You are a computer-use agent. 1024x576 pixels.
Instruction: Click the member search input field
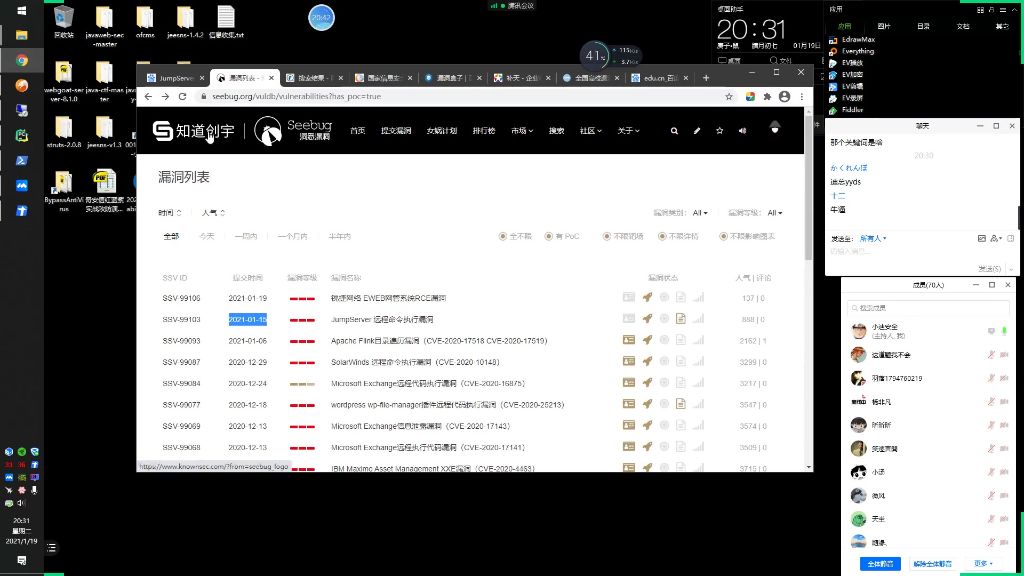tap(928, 308)
